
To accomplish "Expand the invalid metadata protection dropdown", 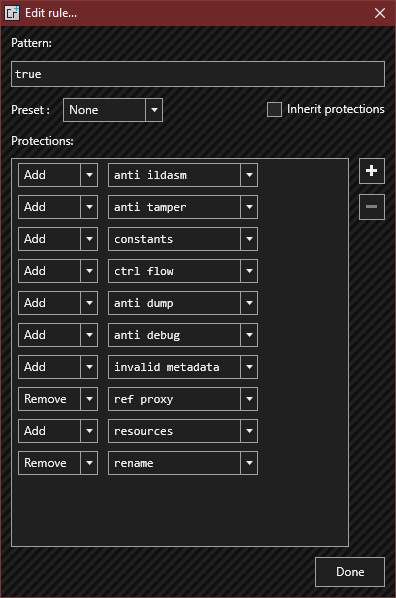I will [183, 367].
